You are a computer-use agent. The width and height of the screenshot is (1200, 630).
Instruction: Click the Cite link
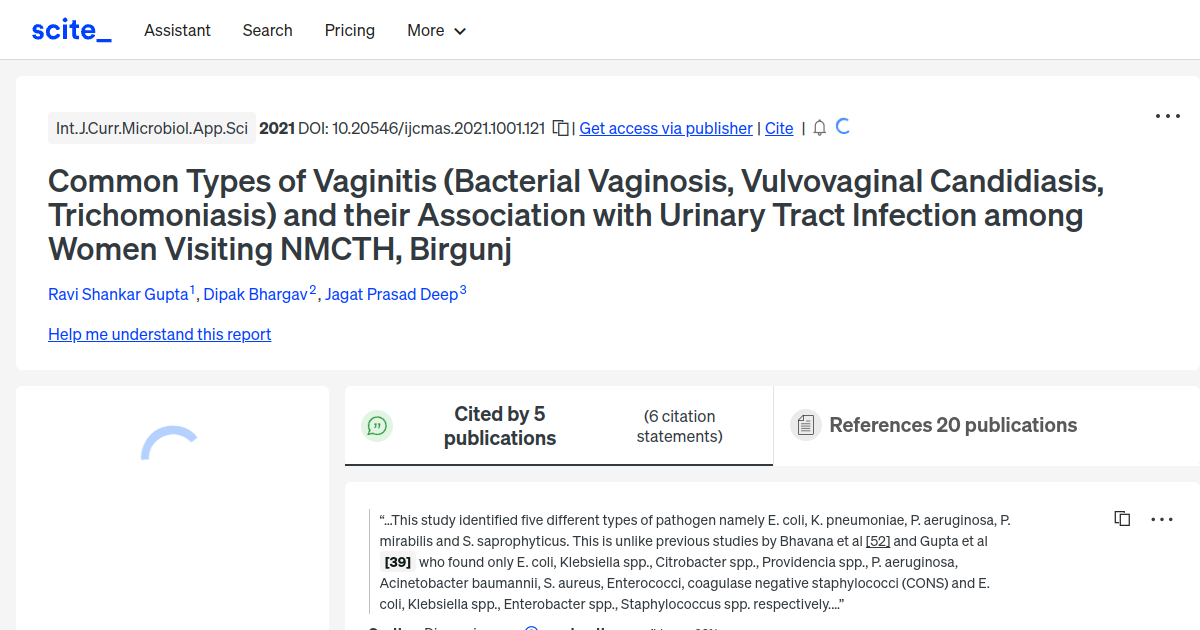[x=779, y=128]
